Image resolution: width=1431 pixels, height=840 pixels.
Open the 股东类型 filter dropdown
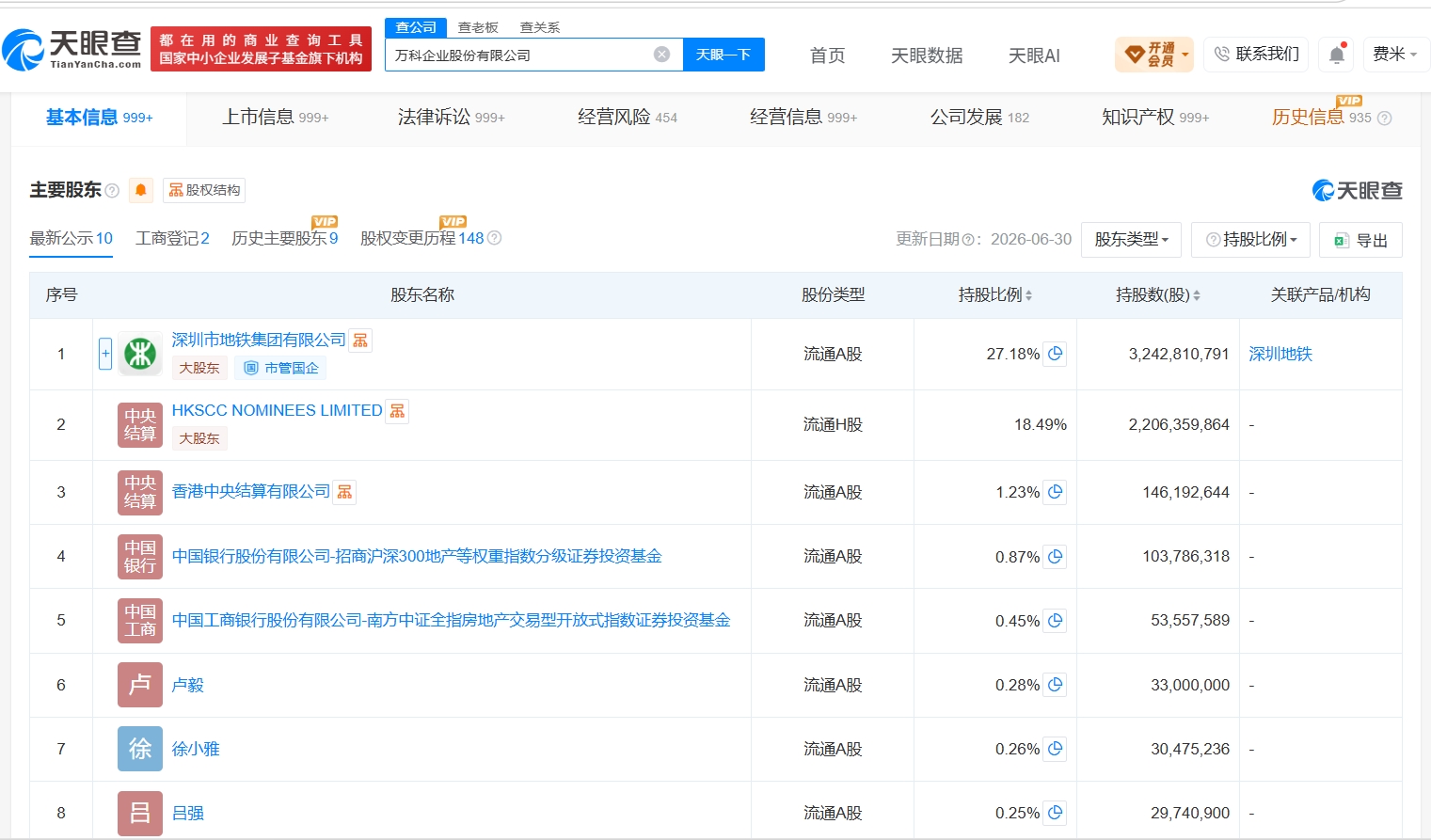pyautogui.click(x=1132, y=240)
